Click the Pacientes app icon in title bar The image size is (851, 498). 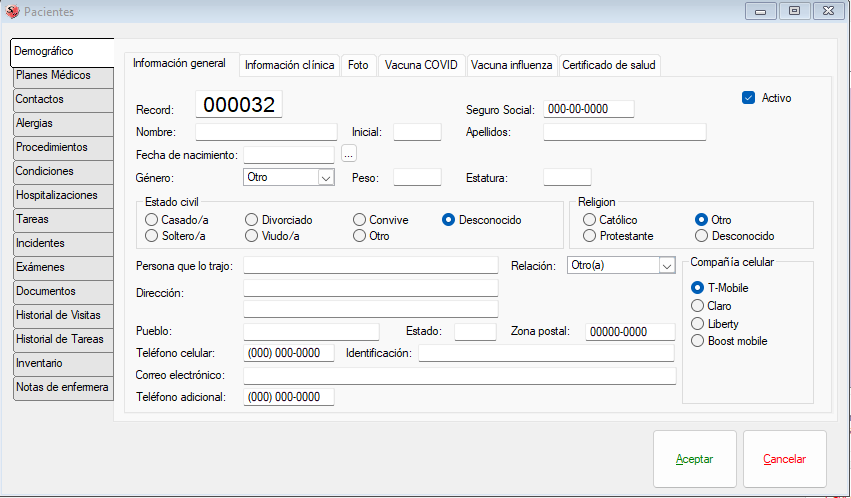point(12,11)
